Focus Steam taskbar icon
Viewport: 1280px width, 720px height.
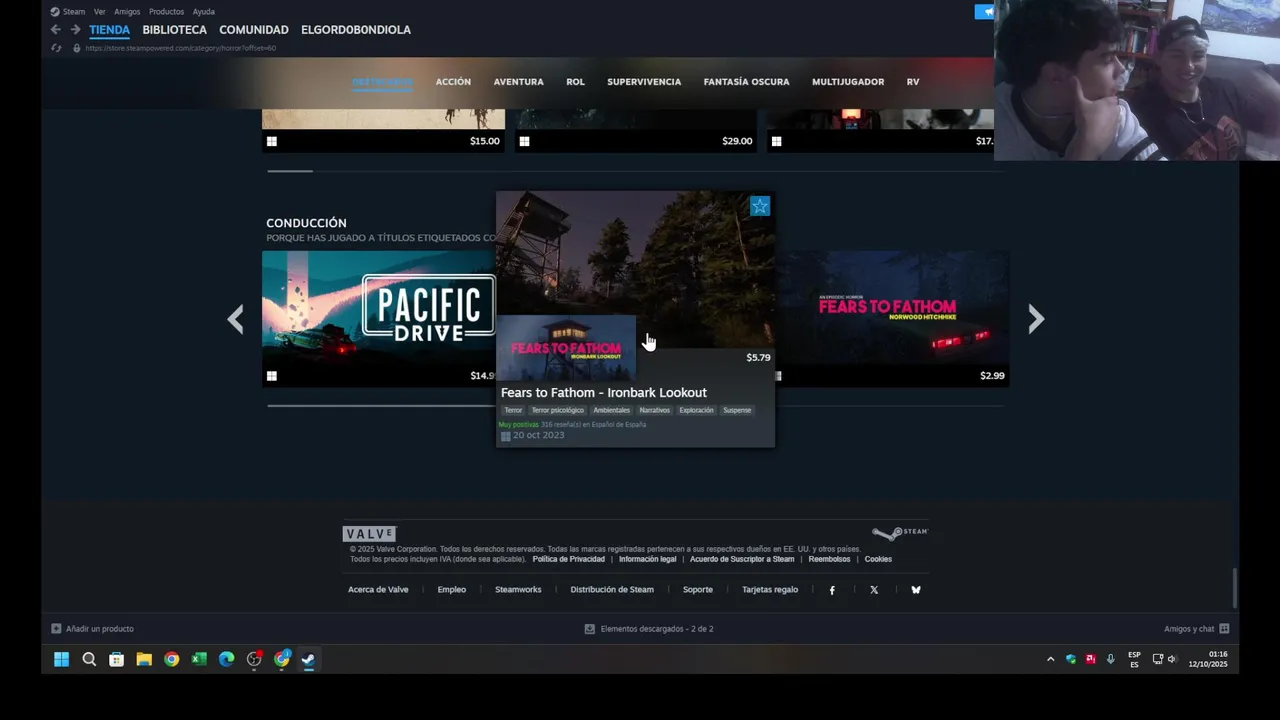(x=309, y=659)
